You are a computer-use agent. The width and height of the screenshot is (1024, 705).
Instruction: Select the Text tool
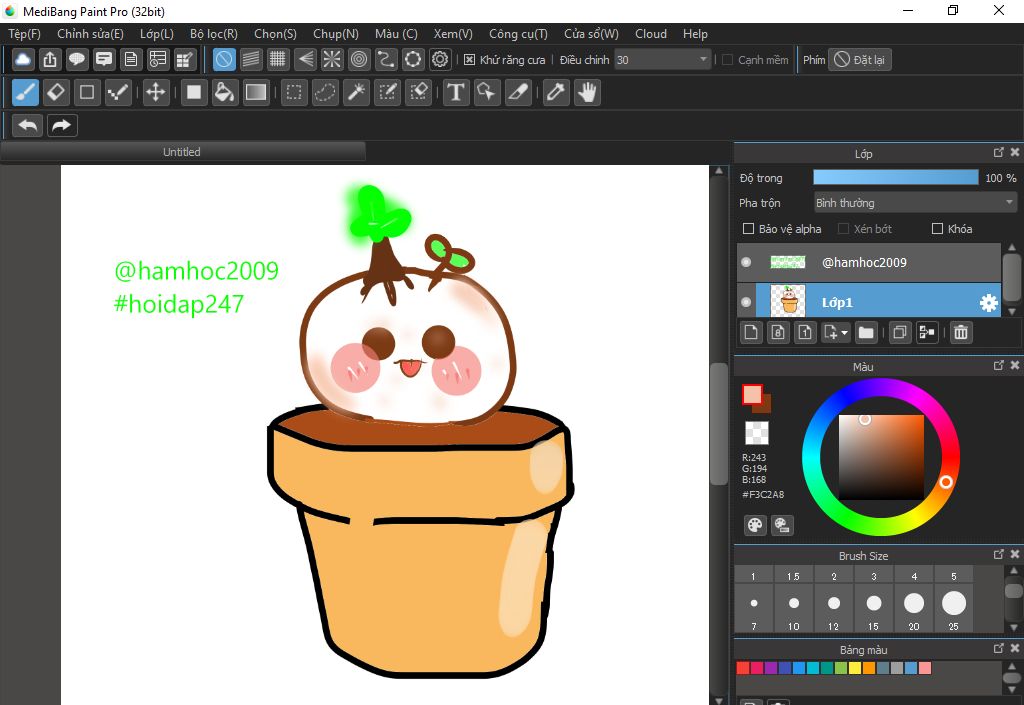click(x=456, y=92)
